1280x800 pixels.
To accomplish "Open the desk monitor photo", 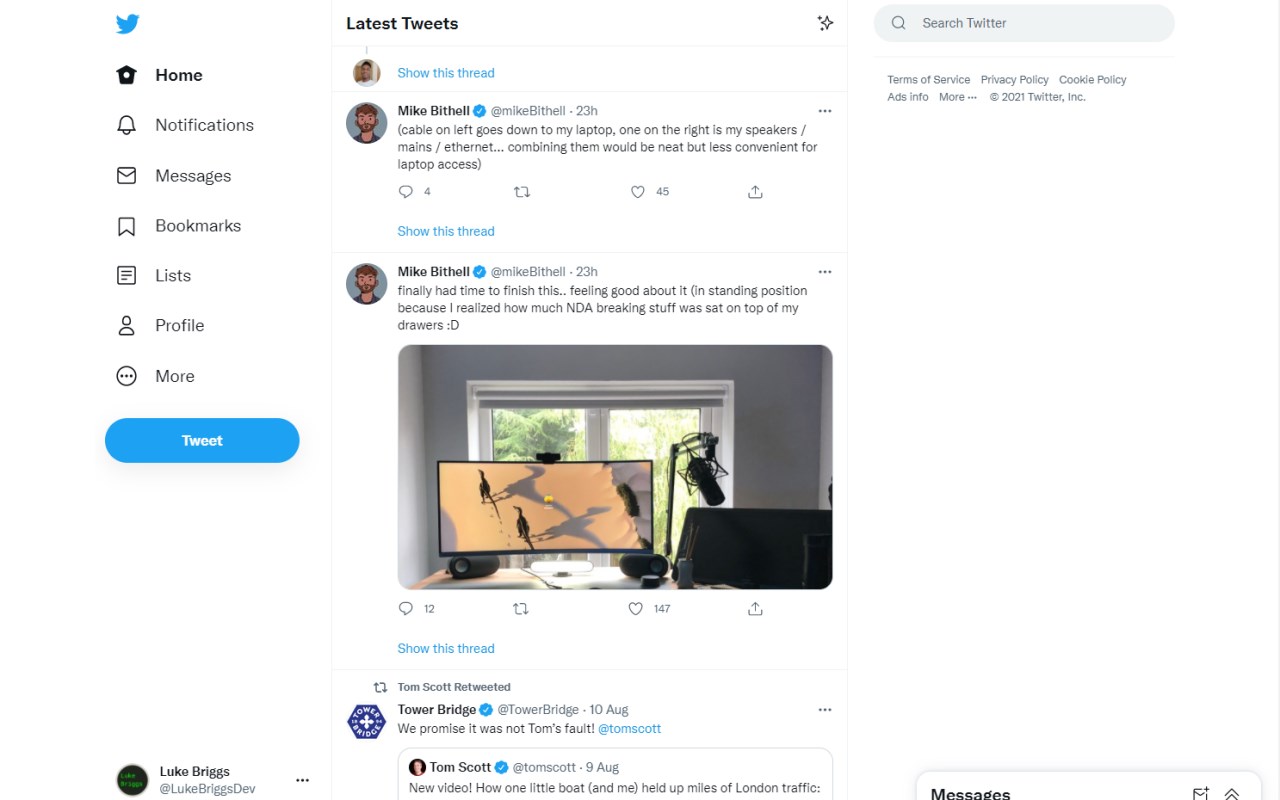I will click(615, 467).
